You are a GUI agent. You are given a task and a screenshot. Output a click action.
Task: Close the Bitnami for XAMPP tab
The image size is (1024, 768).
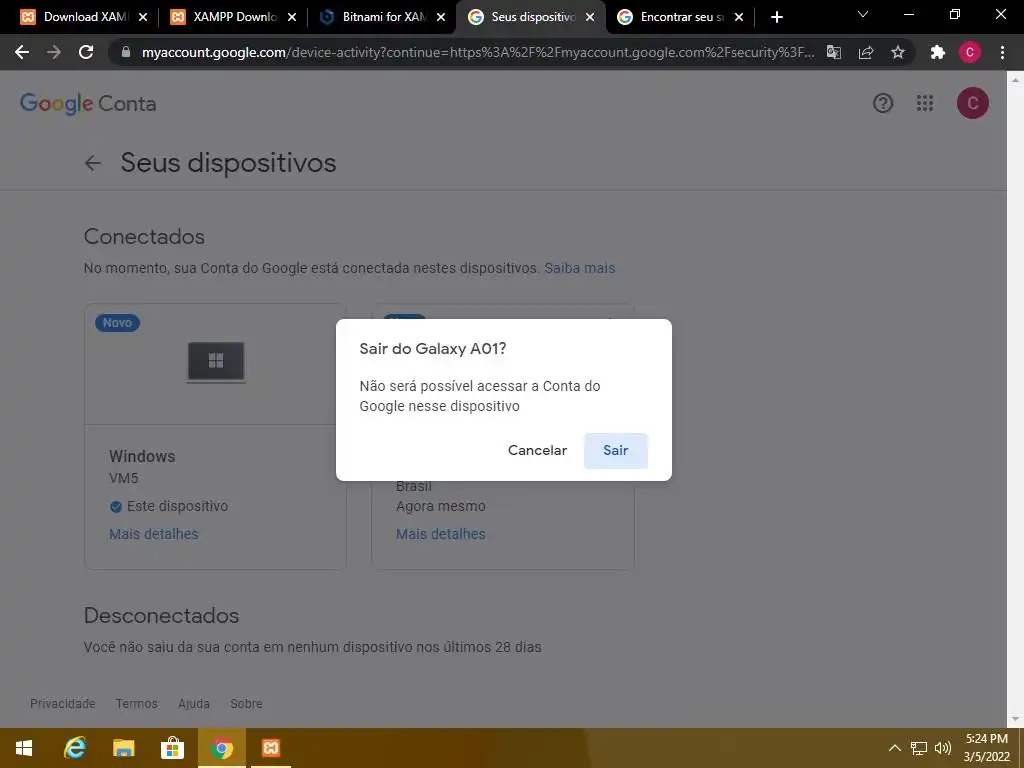[x=441, y=17]
